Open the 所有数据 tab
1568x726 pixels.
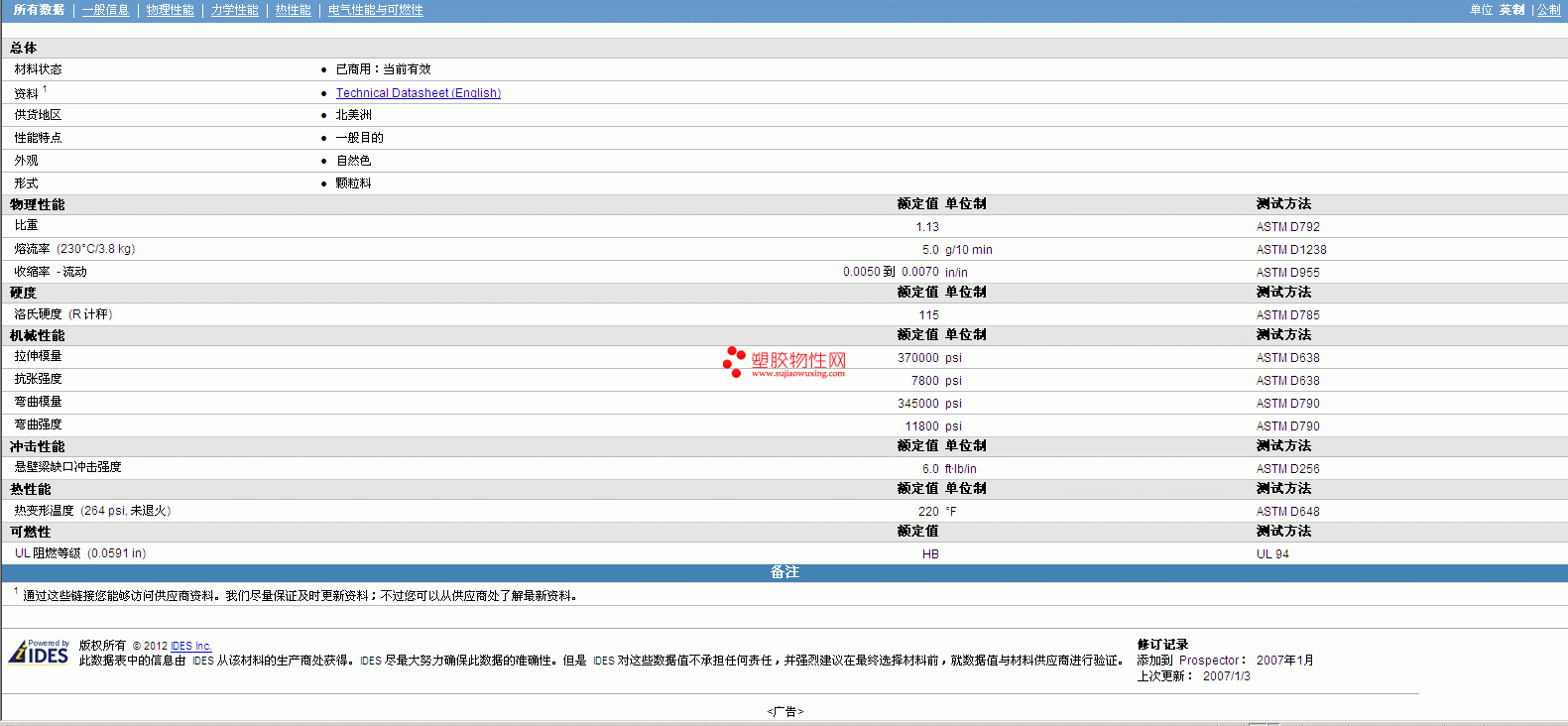pyautogui.click(x=39, y=10)
